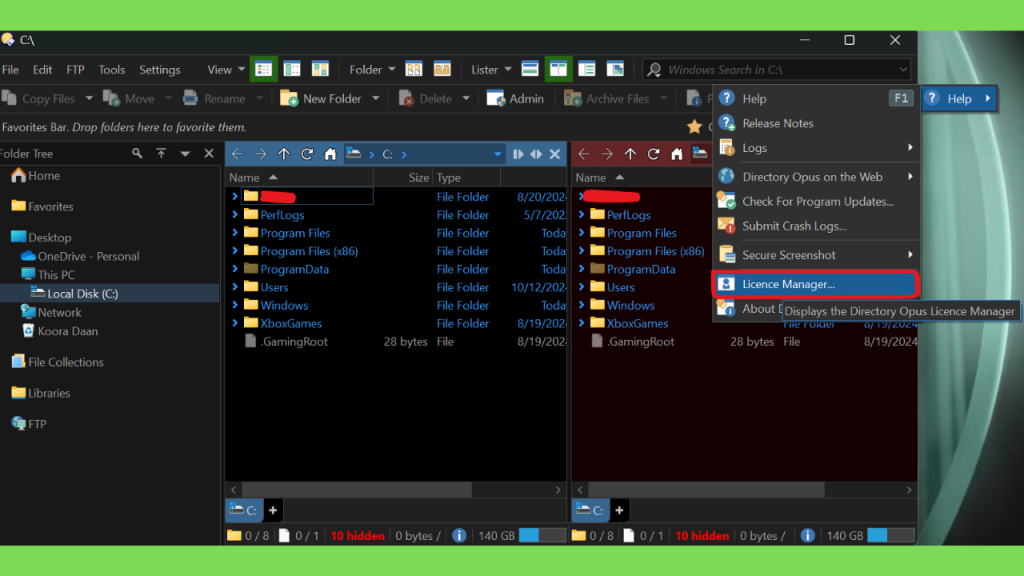This screenshot has width=1024, height=576.
Task: Select Licence Manager from Help menu
Action: (816, 284)
